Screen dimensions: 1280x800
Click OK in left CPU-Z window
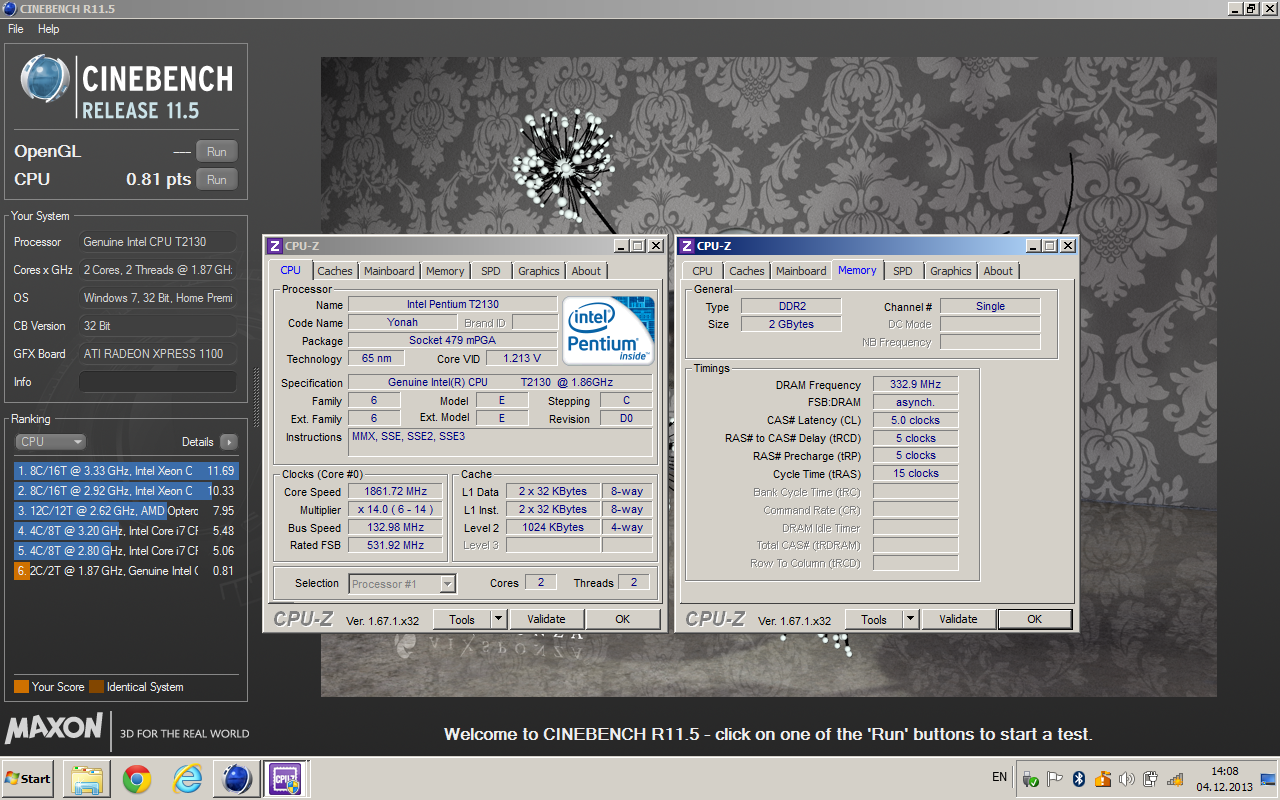622,619
